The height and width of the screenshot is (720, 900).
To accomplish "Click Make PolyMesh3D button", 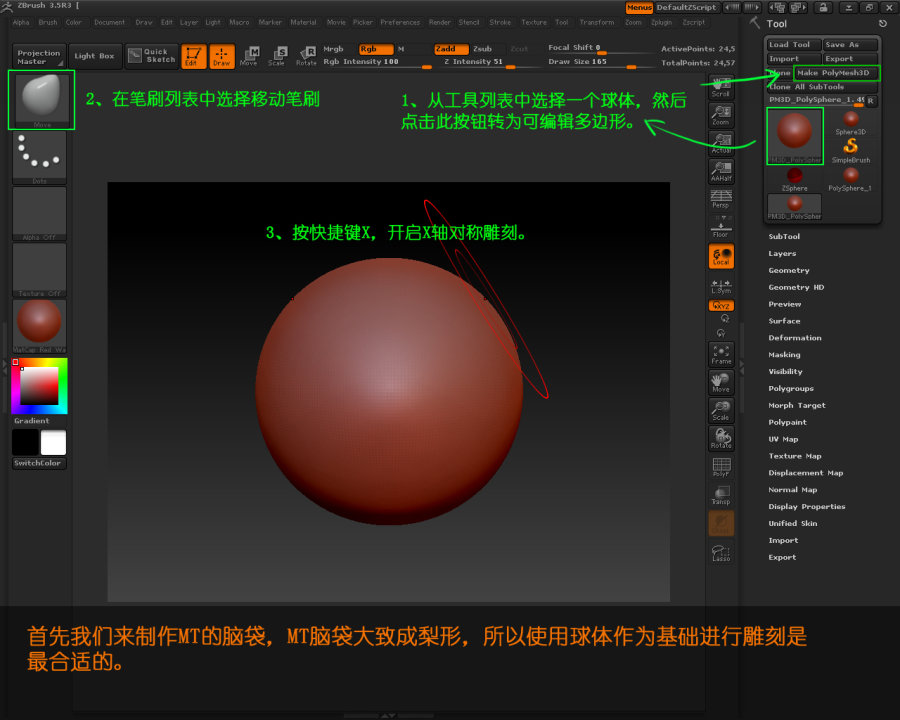I will 836,73.
